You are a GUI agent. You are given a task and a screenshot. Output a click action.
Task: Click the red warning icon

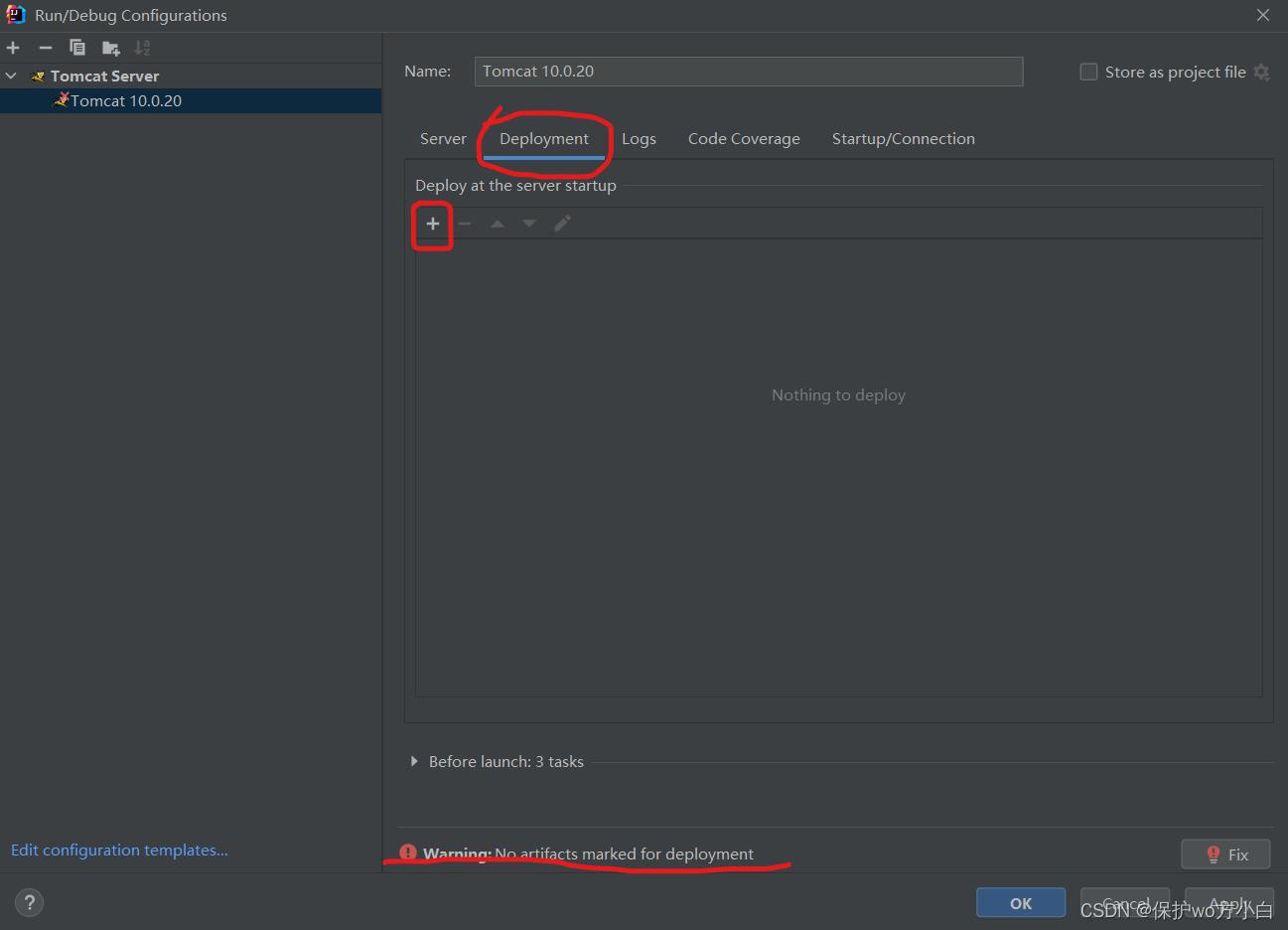[x=408, y=852]
